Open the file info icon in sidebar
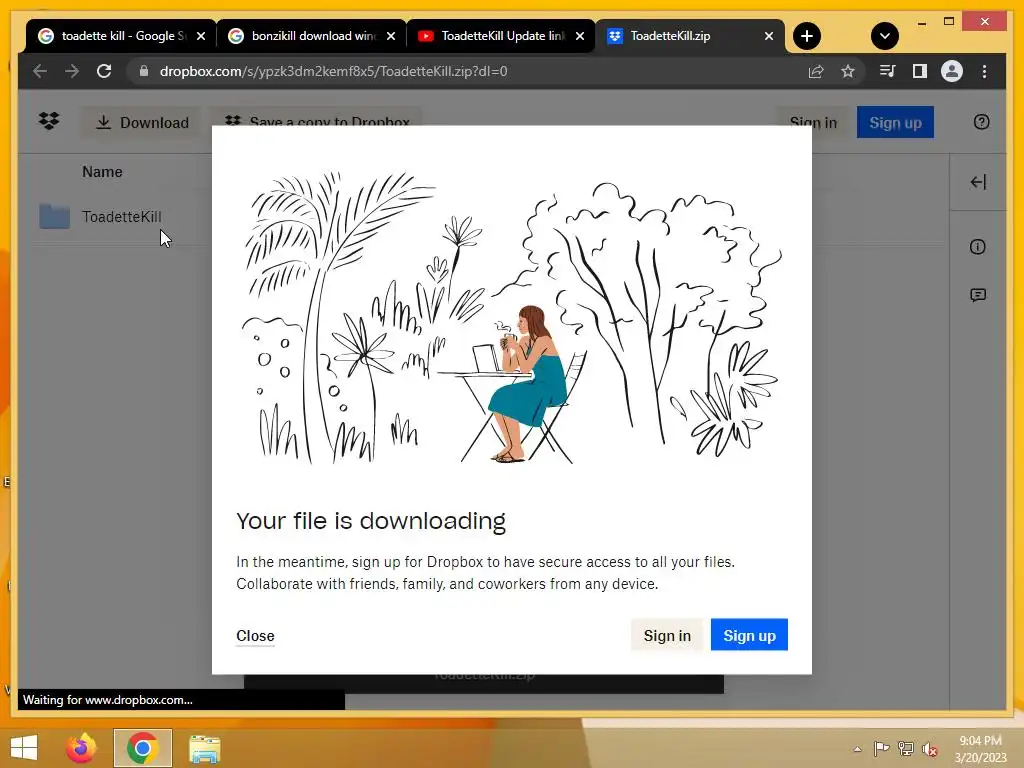 [x=978, y=247]
